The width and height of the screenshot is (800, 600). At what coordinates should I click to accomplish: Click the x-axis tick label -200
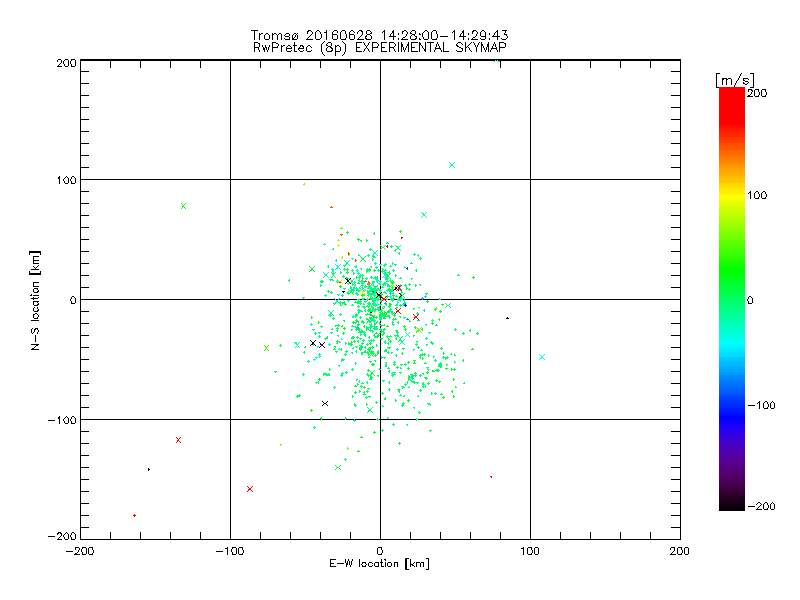point(80,552)
